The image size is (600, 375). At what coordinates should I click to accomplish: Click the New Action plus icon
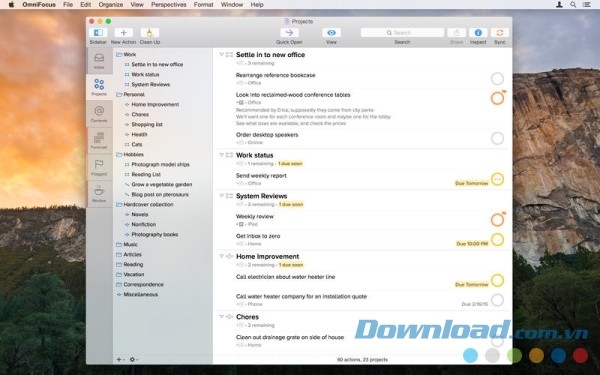click(124, 33)
